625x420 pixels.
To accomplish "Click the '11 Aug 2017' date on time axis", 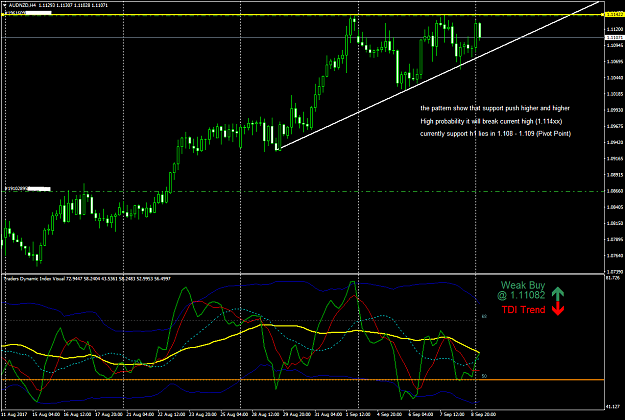I will point(14,414).
